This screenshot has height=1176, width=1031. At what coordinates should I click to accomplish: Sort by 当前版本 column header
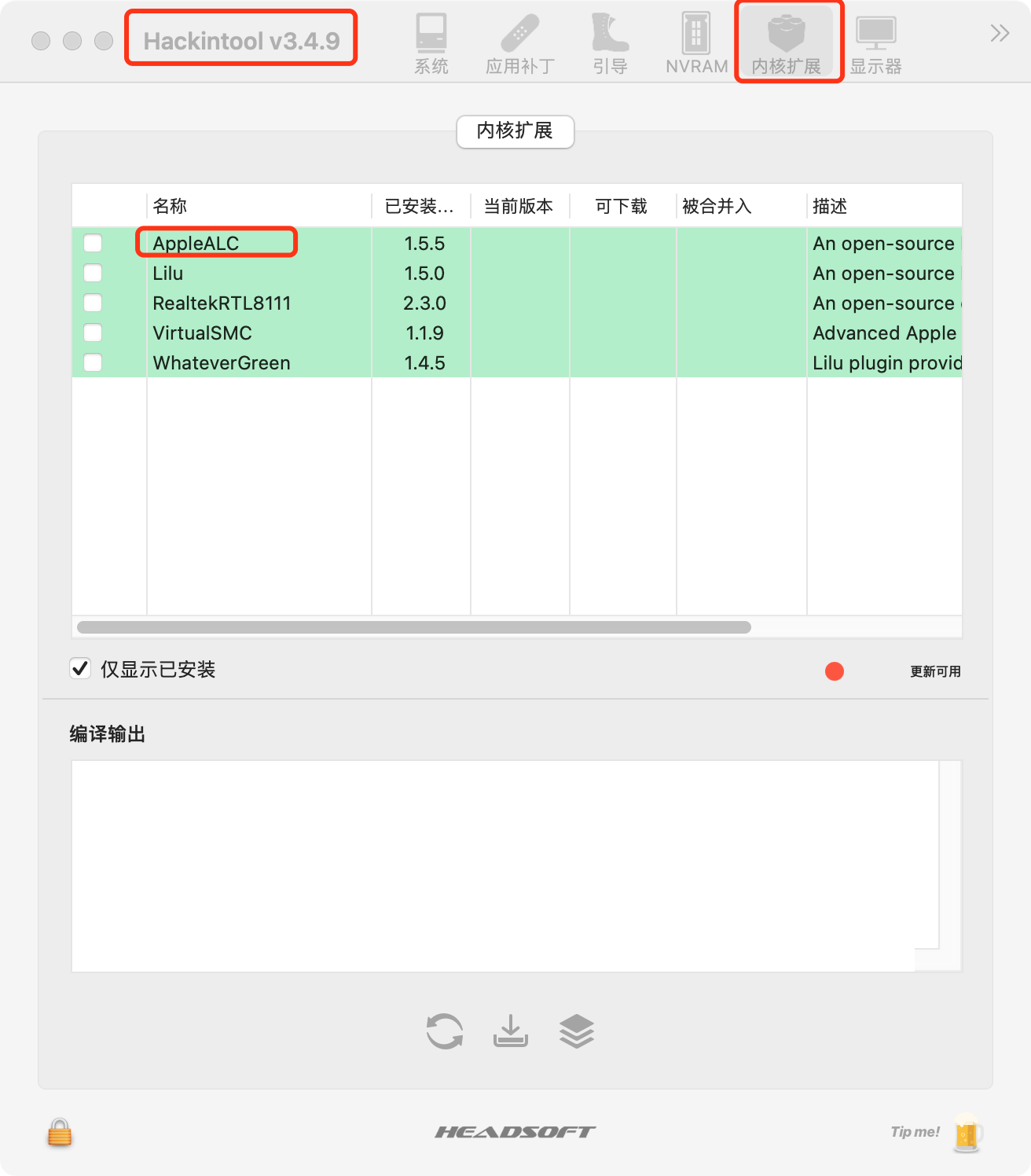[x=519, y=206]
